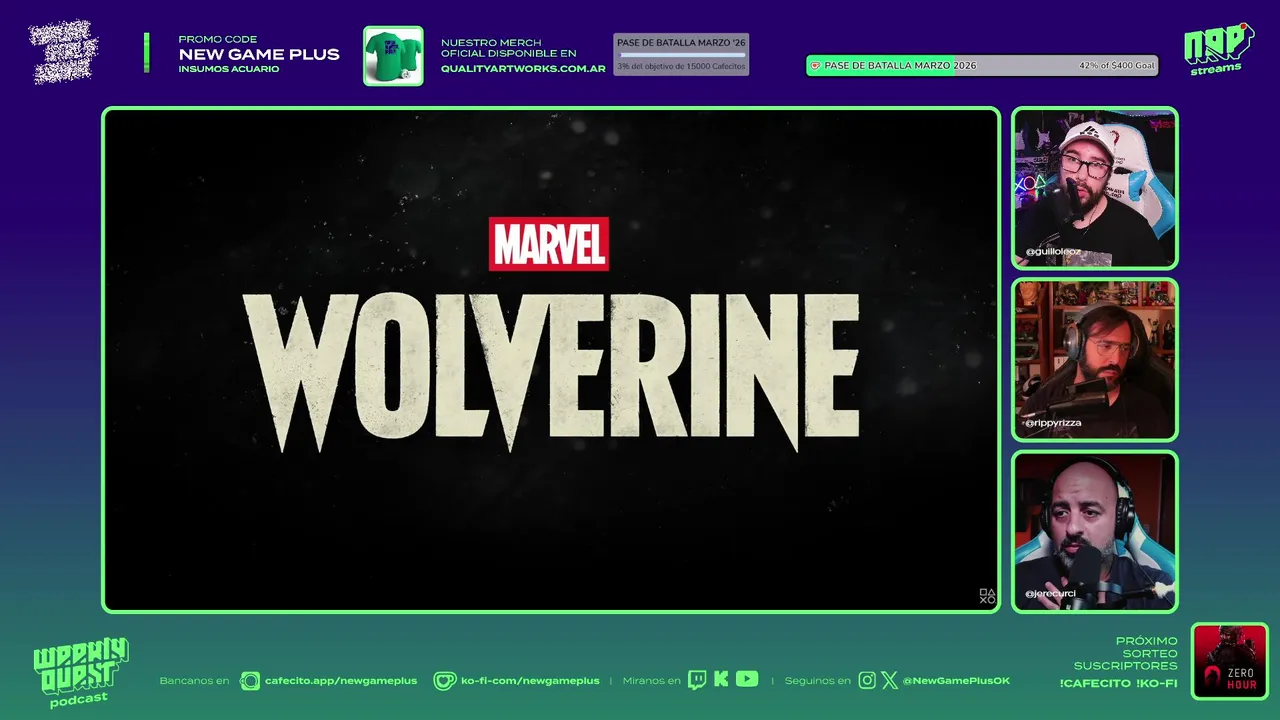
Task: Click the @jerecurci webcam feed
Action: [1094, 531]
